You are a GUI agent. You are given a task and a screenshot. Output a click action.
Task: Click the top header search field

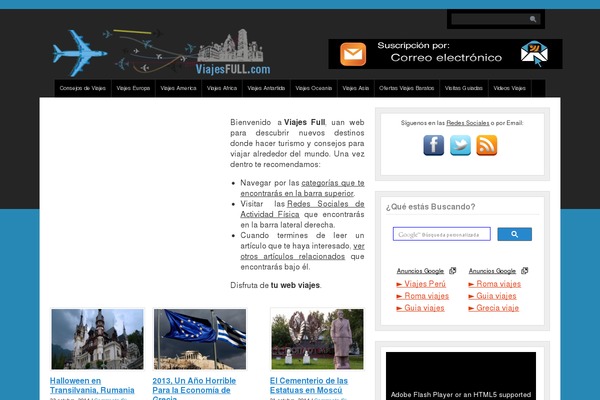(x=496, y=19)
